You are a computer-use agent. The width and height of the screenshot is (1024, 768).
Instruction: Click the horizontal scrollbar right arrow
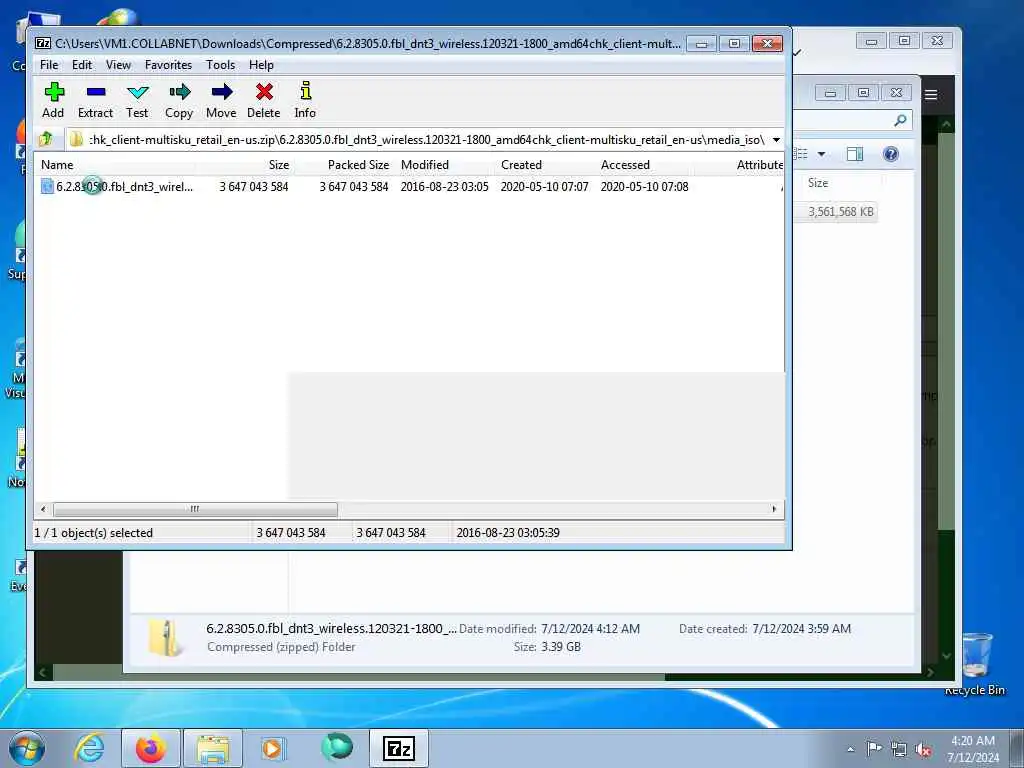775,509
